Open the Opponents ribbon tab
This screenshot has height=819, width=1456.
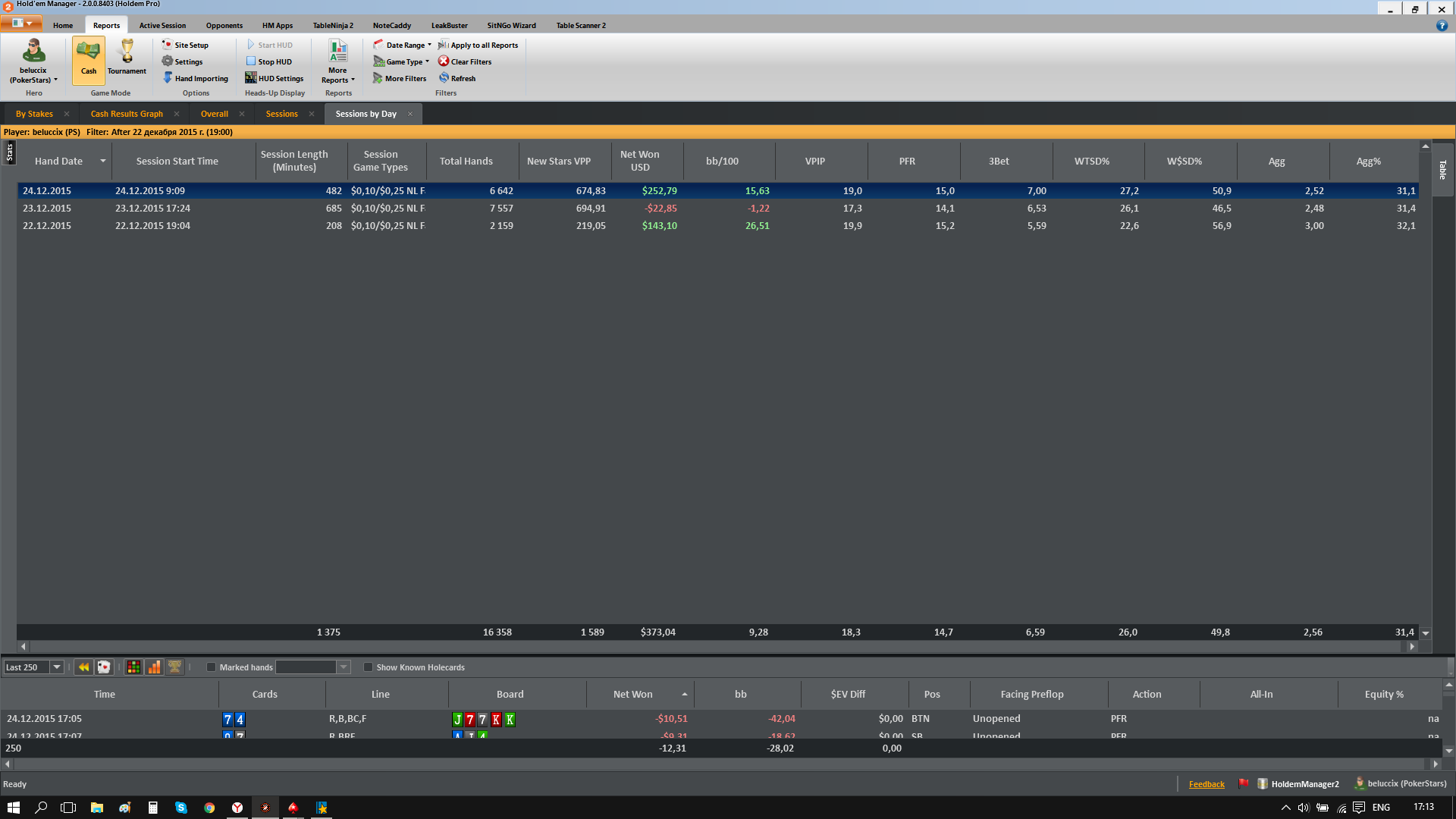click(x=224, y=25)
